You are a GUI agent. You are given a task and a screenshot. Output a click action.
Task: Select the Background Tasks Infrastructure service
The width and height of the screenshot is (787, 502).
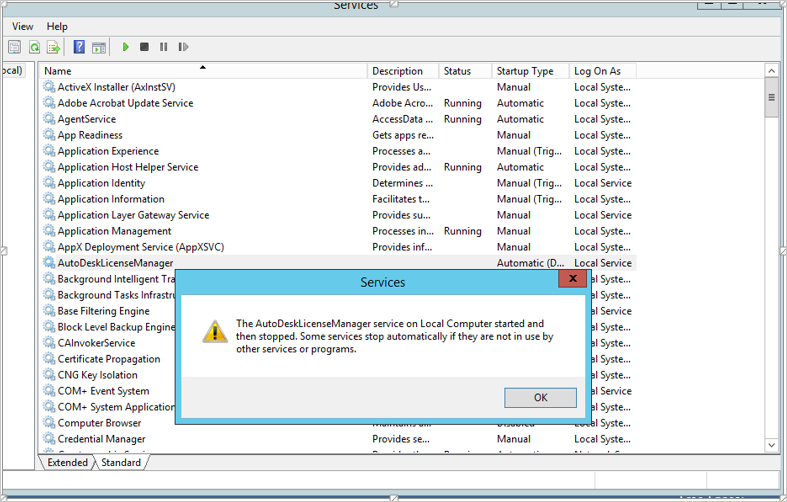tap(109, 295)
